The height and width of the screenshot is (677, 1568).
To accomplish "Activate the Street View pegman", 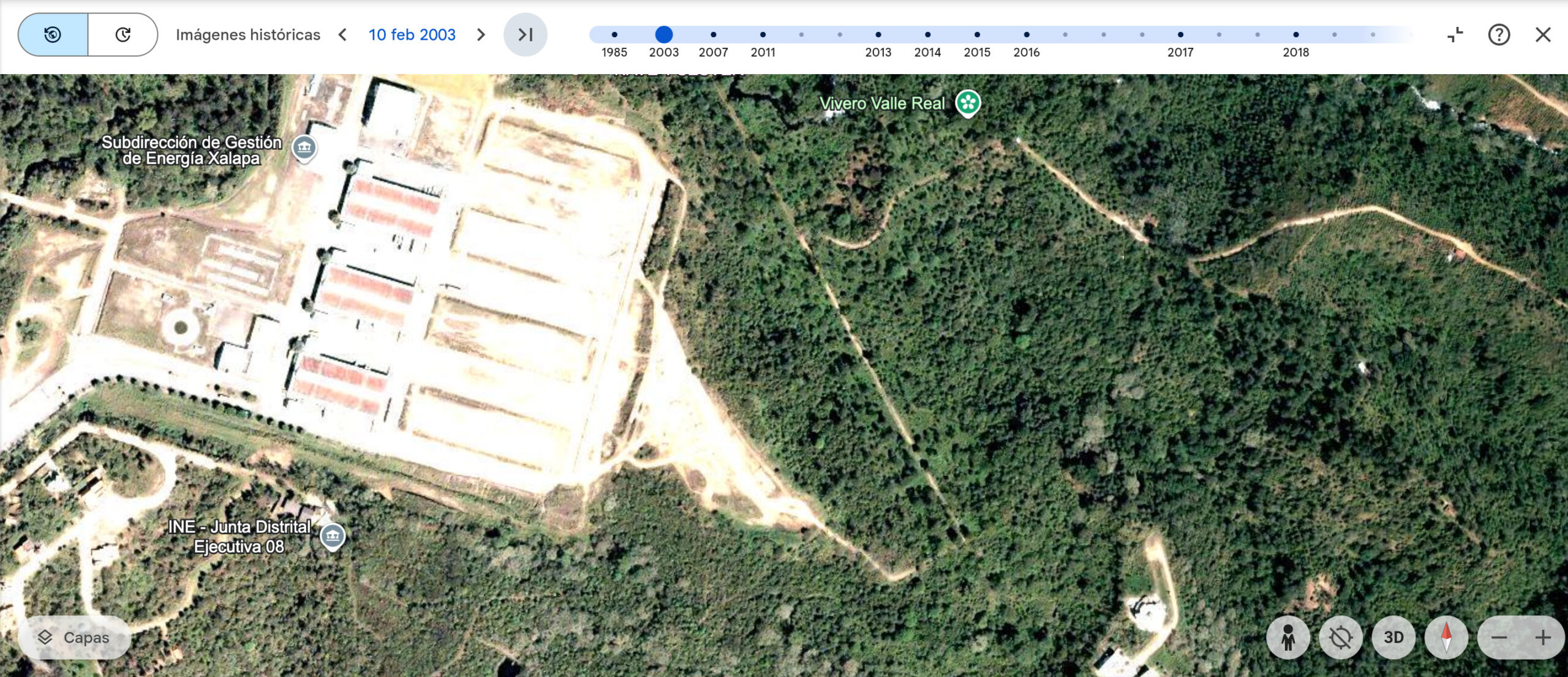I will point(1288,637).
